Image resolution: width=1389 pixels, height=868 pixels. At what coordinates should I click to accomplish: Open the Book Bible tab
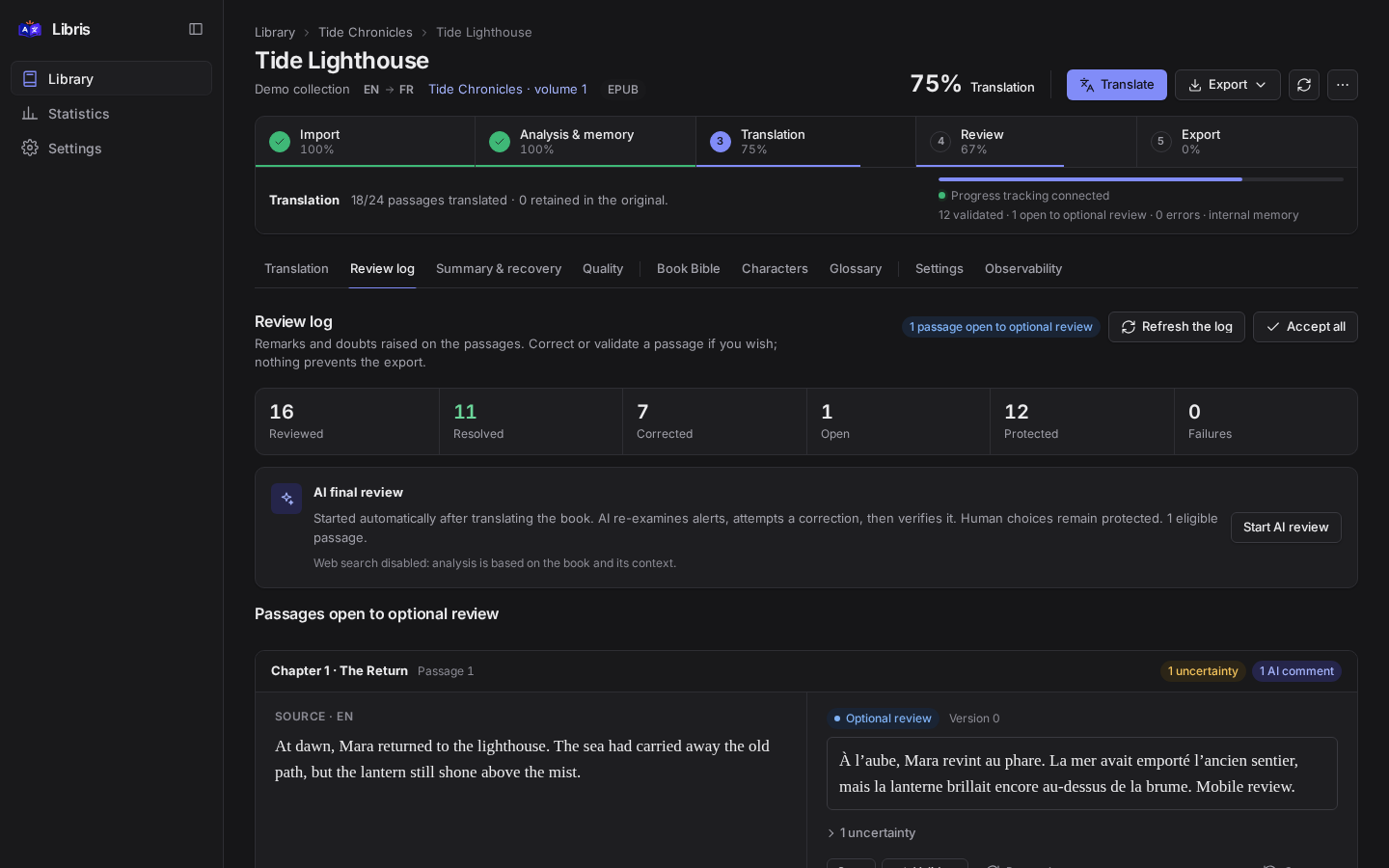click(689, 269)
